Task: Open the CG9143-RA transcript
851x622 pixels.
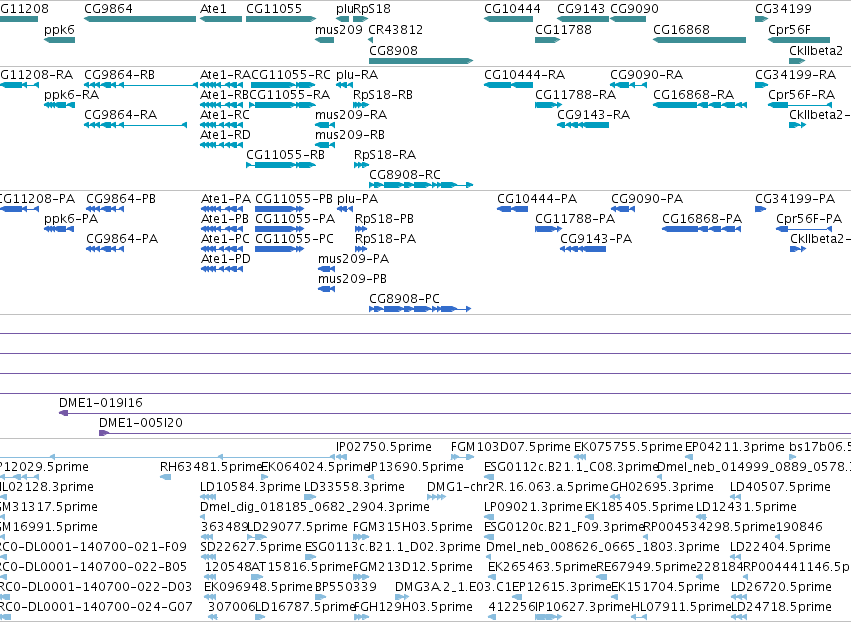Action: [583, 125]
